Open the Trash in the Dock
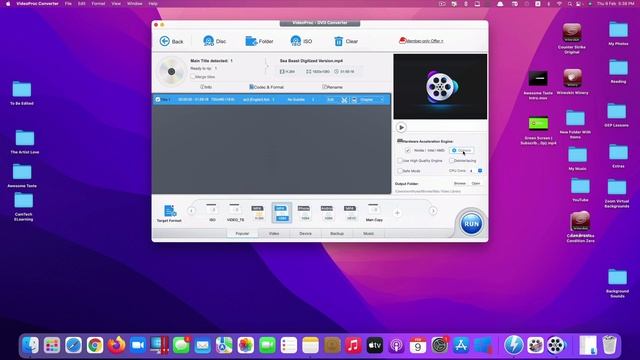 609,346
